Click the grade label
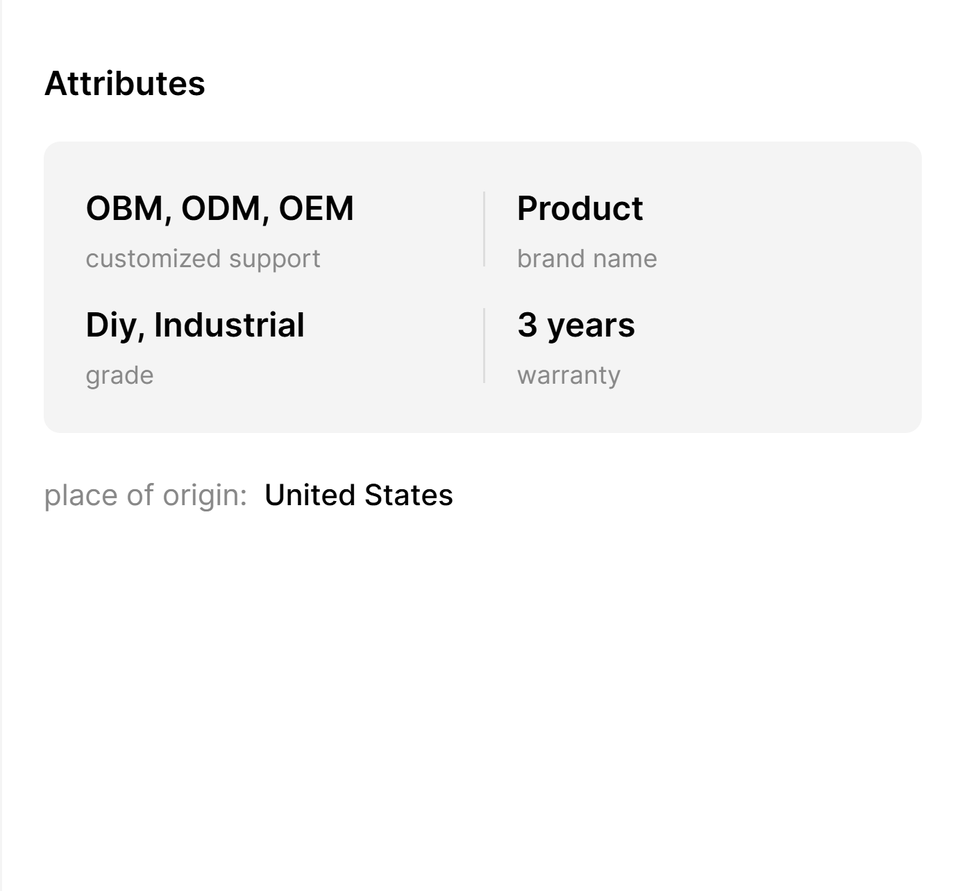Viewport: 960px width, 891px height. (x=119, y=376)
